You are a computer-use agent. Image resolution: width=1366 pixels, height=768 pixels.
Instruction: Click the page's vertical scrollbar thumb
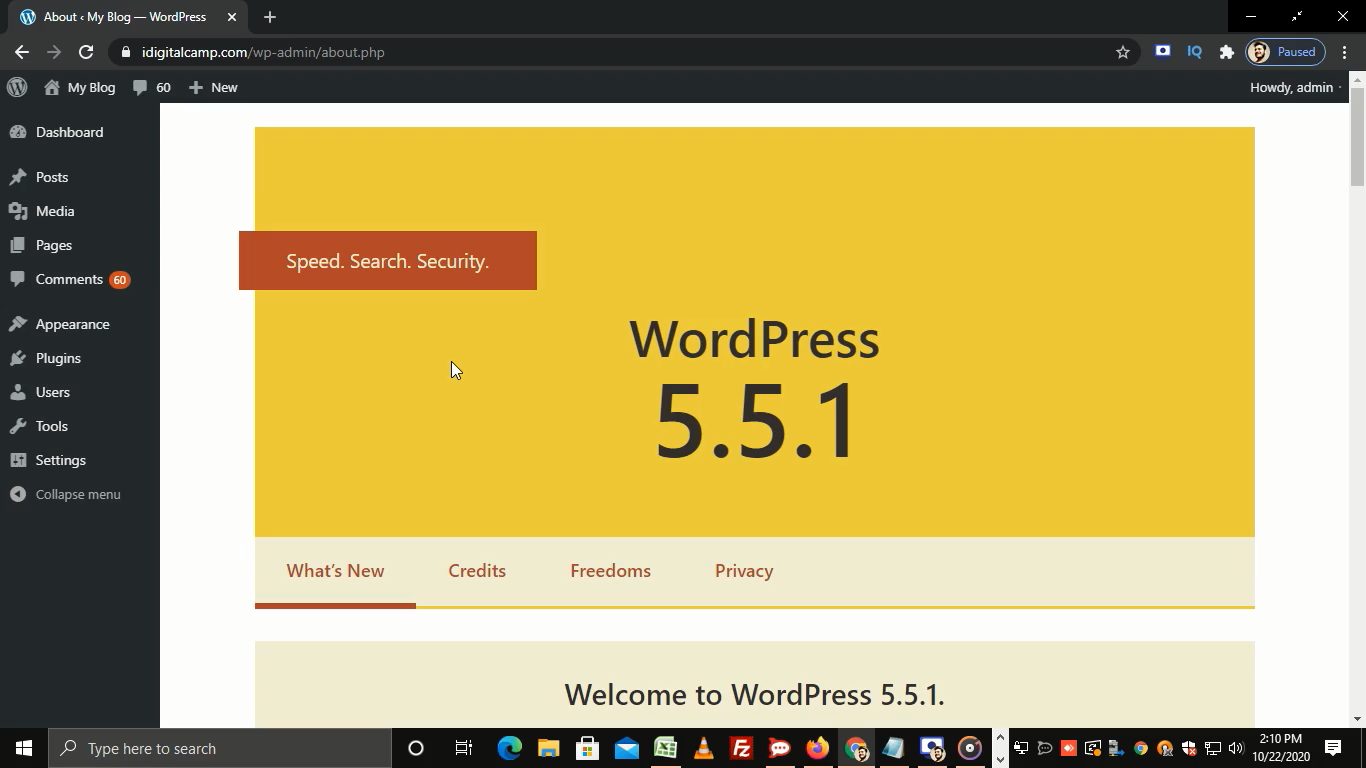(1357, 137)
